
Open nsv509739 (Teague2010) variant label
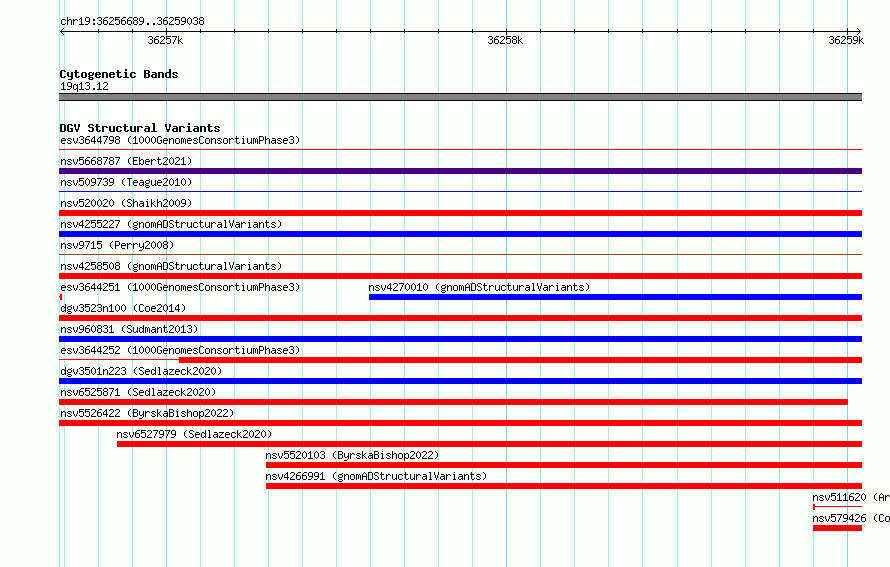tap(126, 182)
